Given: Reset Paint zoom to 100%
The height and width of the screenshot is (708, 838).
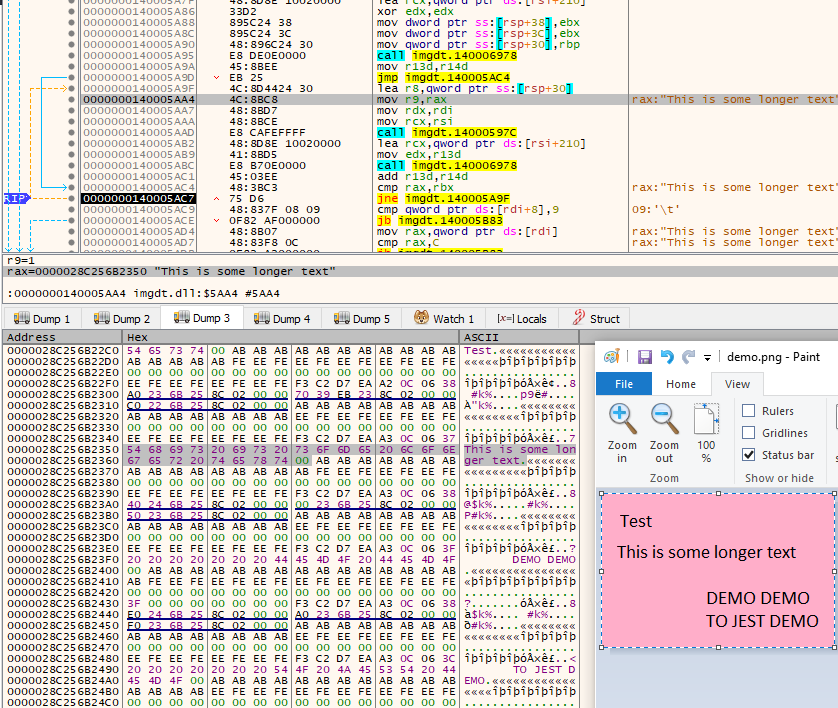Looking at the screenshot, I should pyautogui.click(x=706, y=433).
